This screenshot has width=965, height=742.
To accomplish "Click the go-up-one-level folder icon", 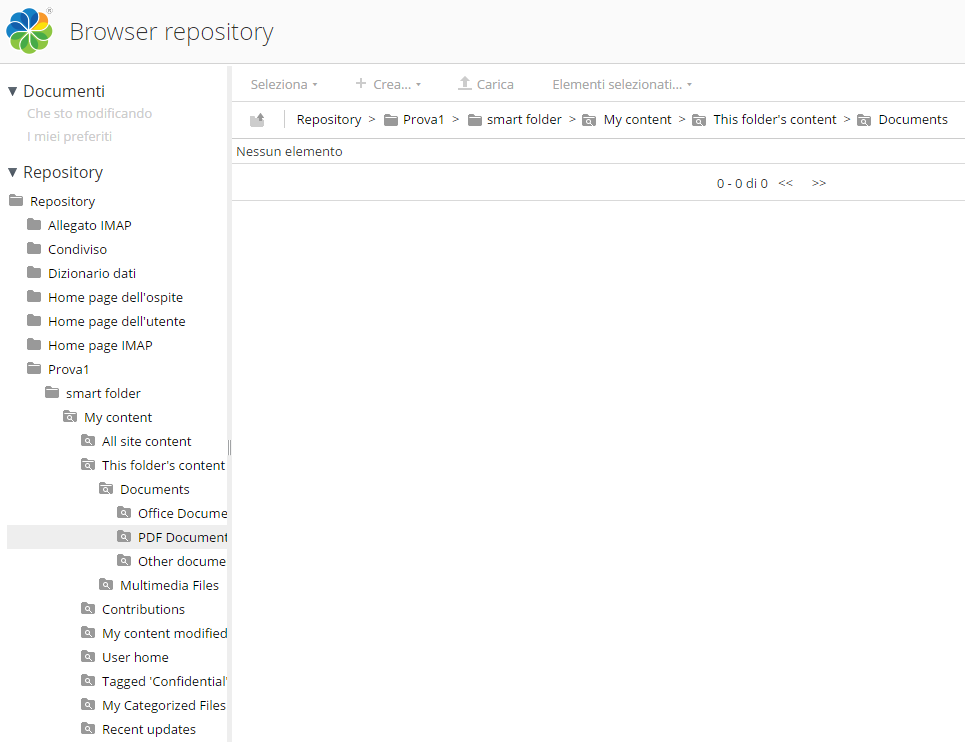I will point(257,120).
